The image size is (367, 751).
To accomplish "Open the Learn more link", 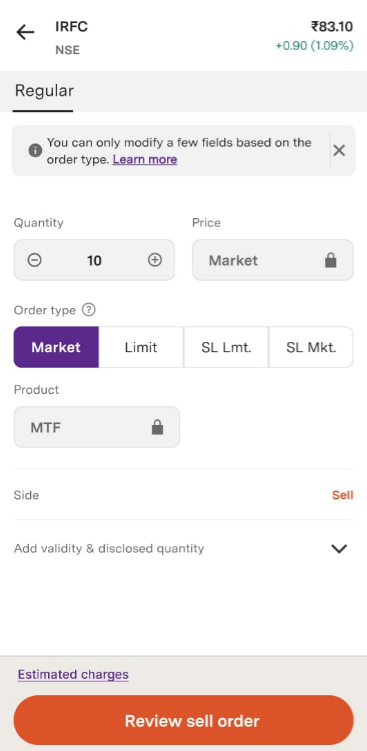I will 145,159.
